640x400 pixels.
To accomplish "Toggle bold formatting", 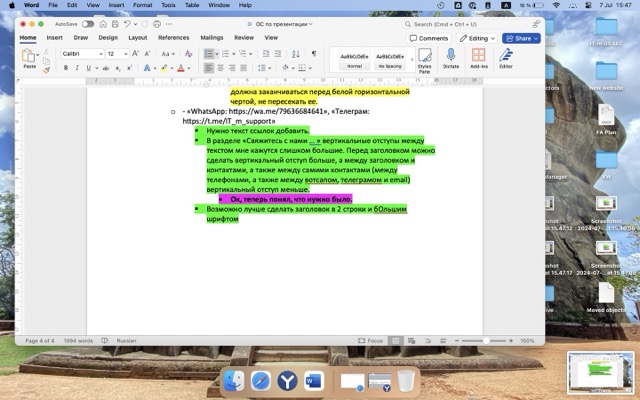I will click(65, 68).
